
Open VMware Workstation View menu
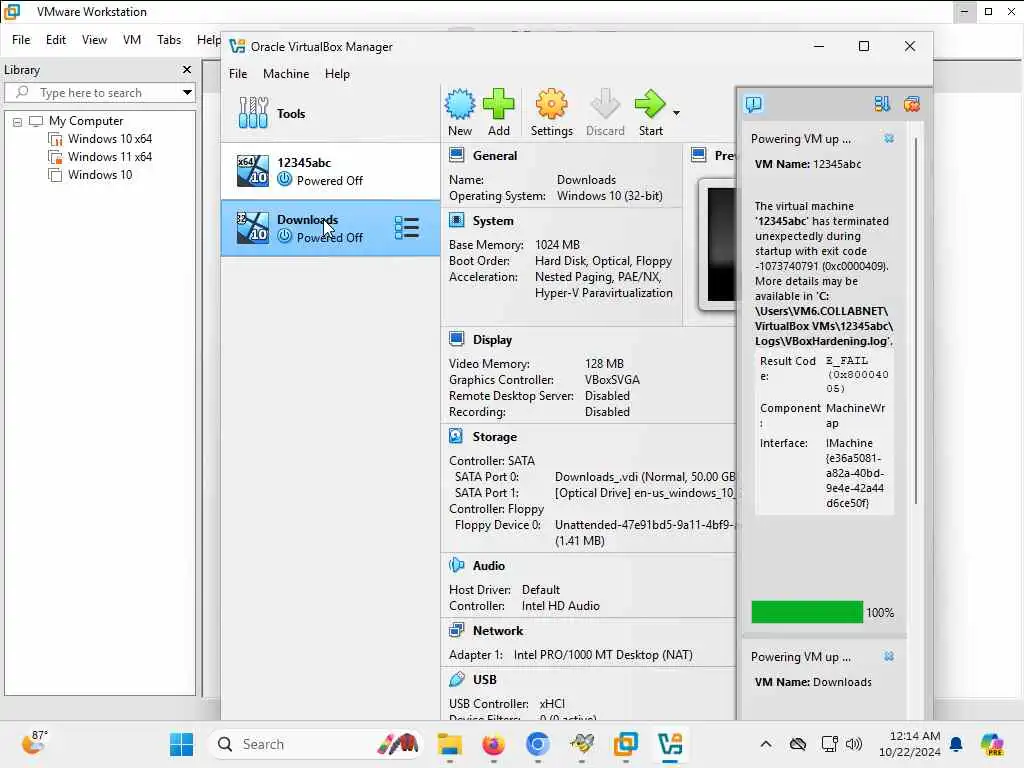point(94,40)
